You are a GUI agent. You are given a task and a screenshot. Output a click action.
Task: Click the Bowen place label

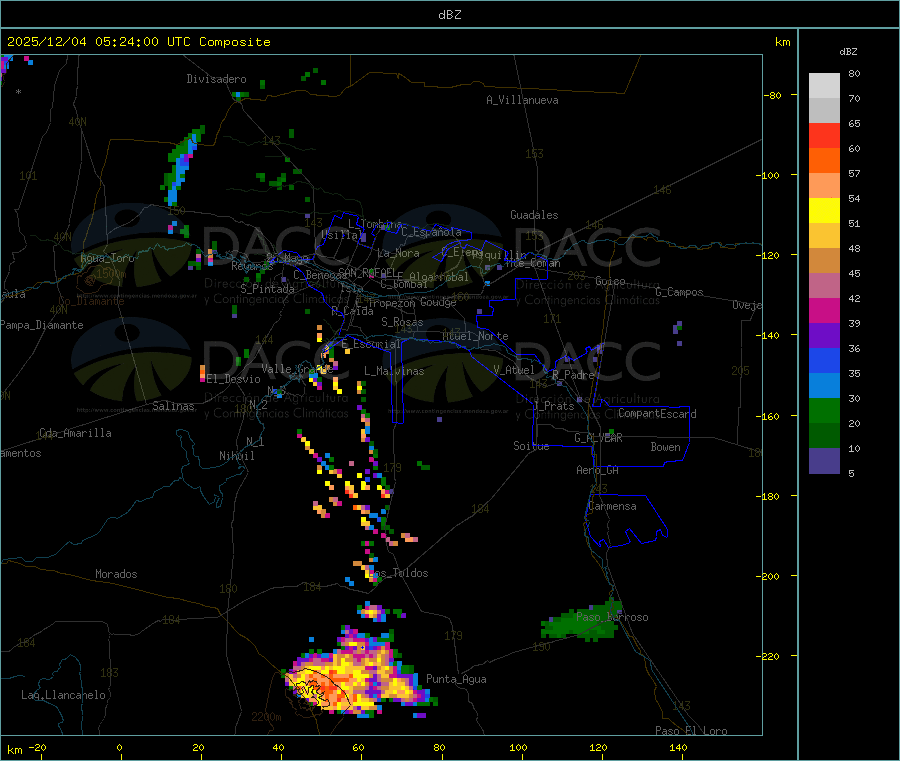[665, 447]
